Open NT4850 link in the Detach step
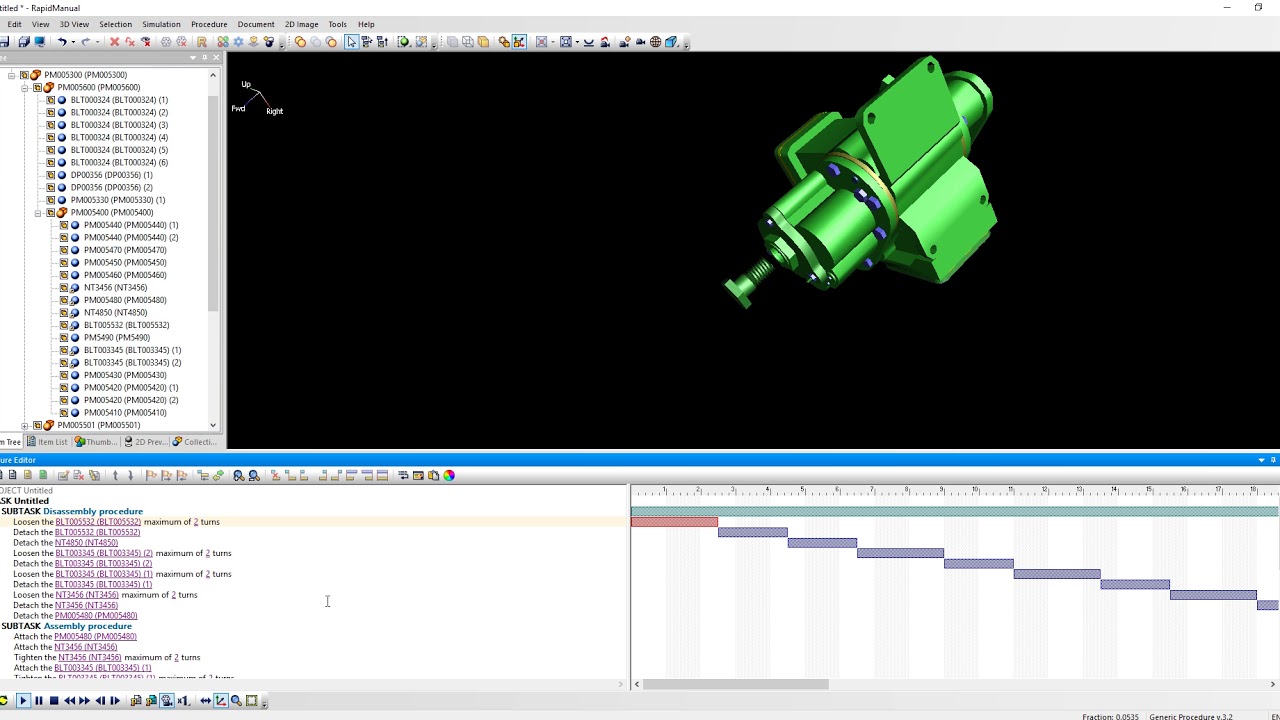 coord(86,543)
